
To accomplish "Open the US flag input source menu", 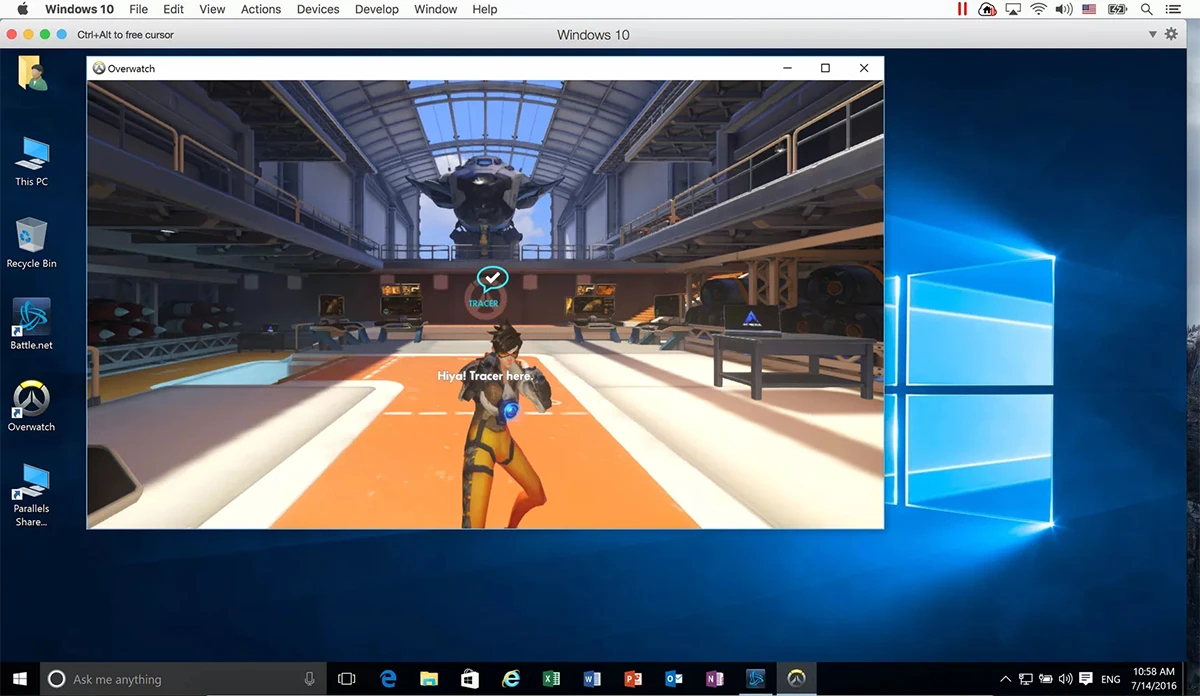I will [x=1089, y=8].
